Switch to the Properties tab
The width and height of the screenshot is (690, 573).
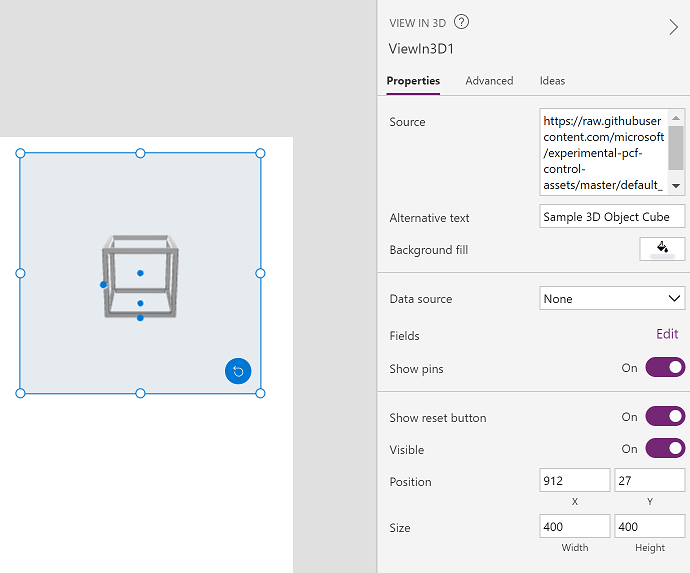(413, 81)
